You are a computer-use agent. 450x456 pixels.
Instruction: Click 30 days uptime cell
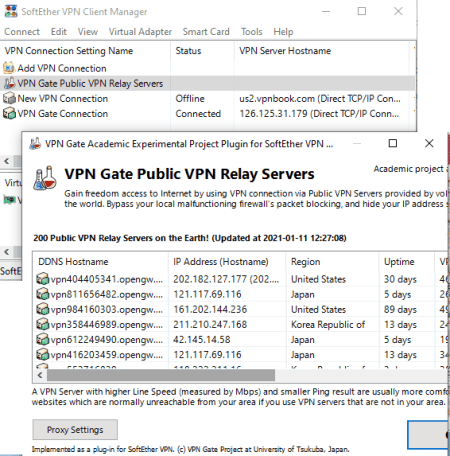tap(400, 279)
